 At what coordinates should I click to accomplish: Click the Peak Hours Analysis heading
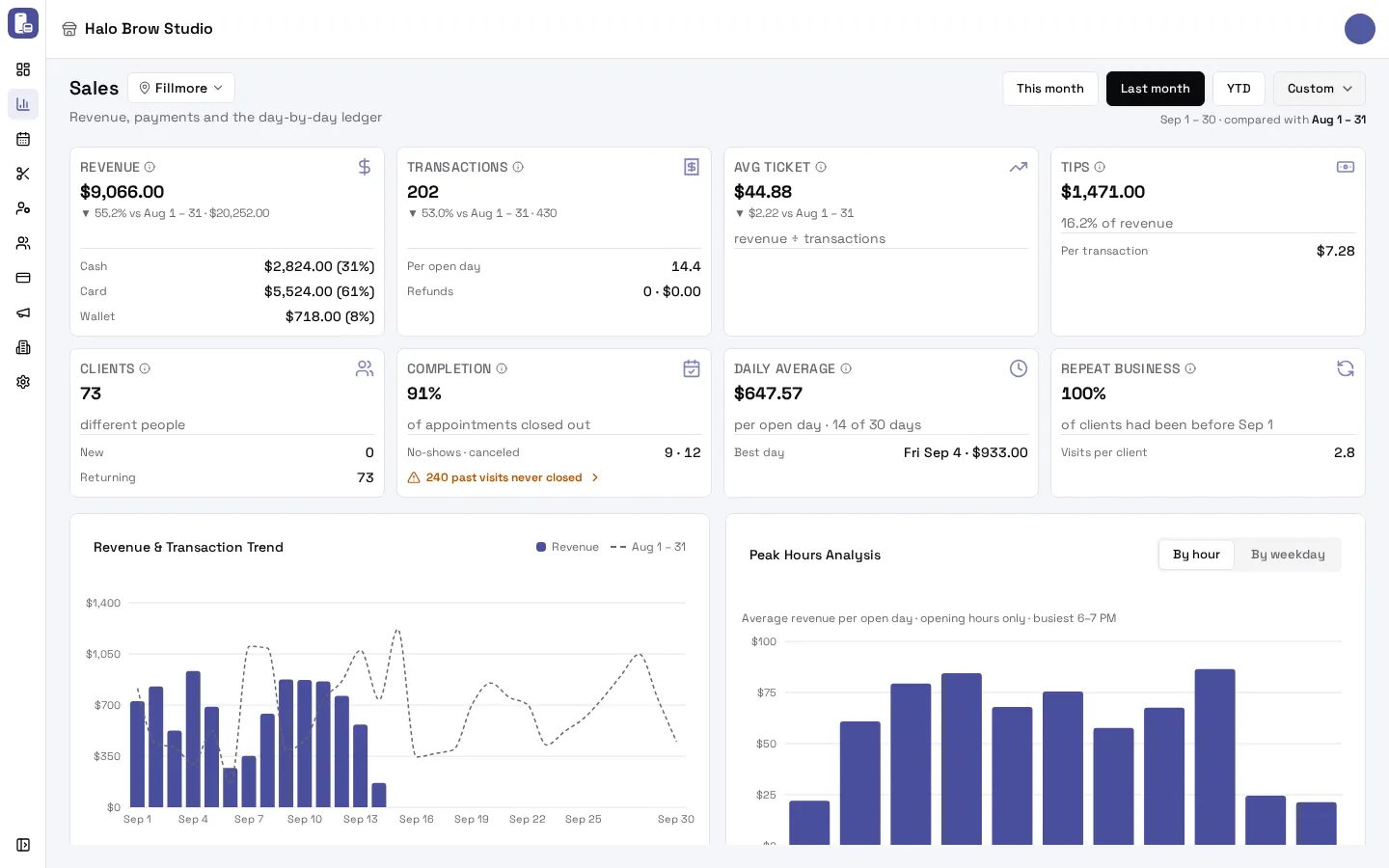point(815,555)
